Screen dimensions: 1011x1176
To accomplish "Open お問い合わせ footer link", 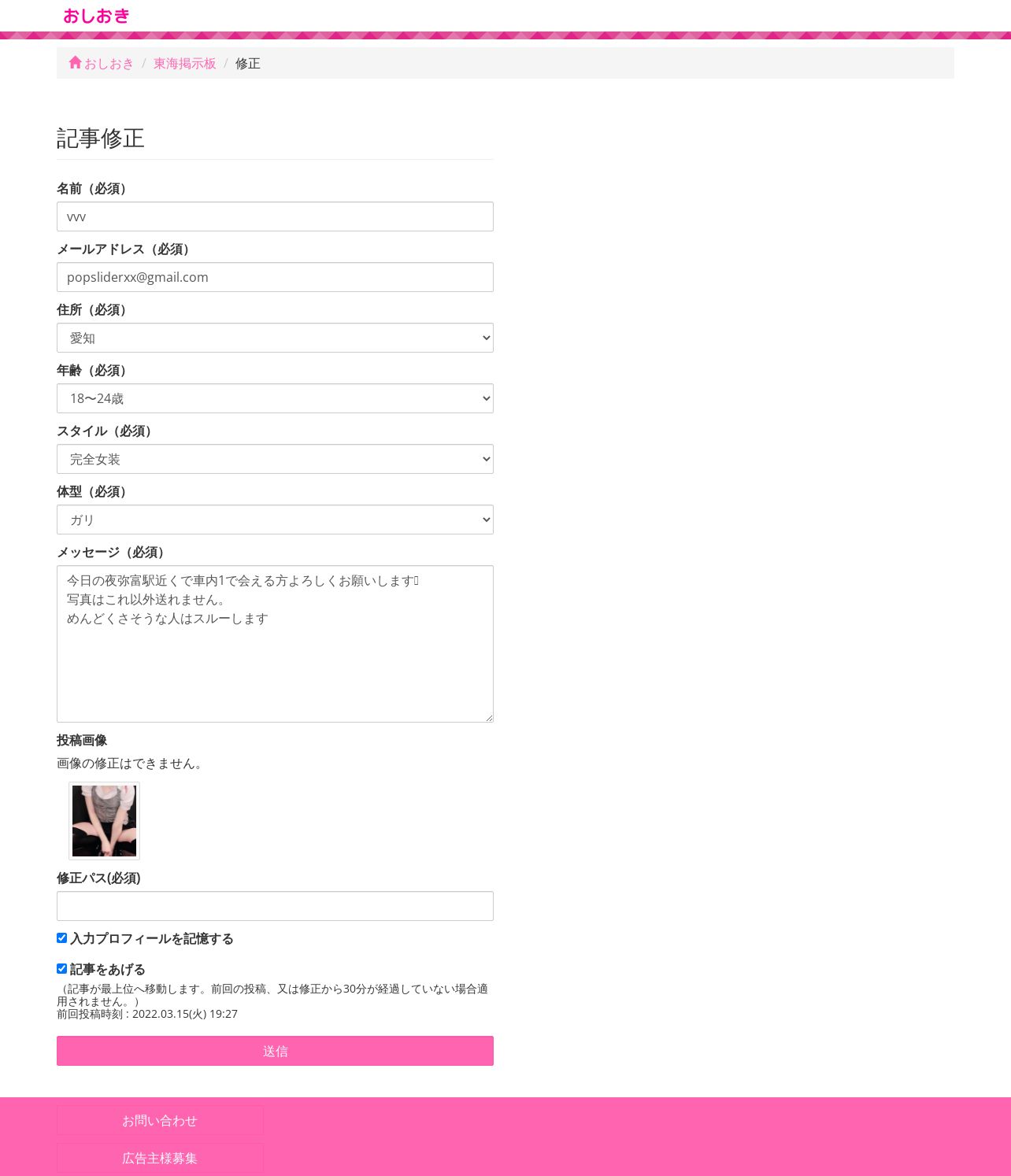I will pyautogui.click(x=160, y=1120).
